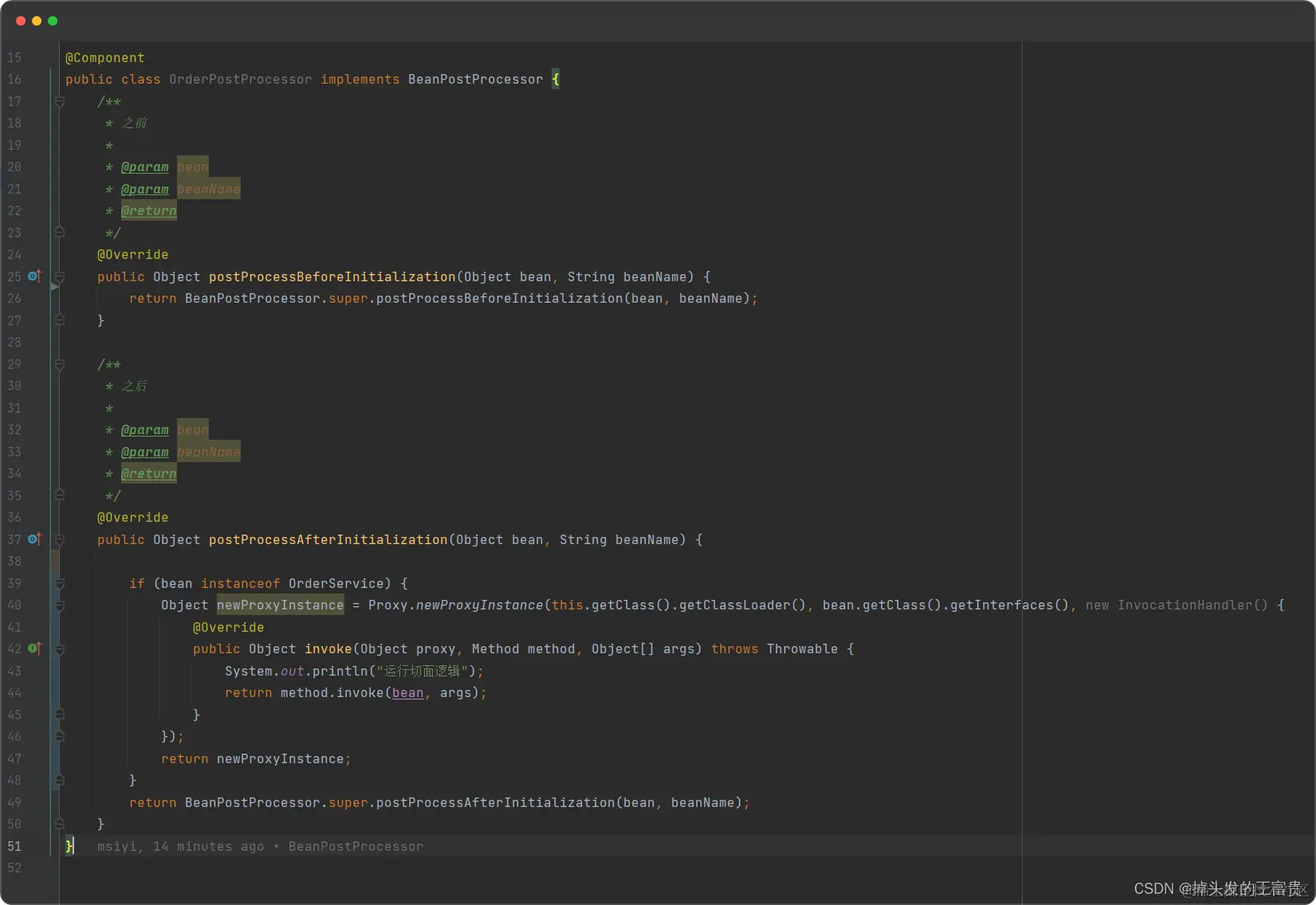
Task: Click the OrderService type name
Action: click(336, 584)
